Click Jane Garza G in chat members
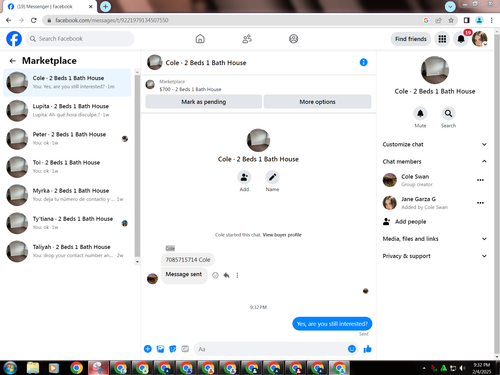 coord(418,199)
